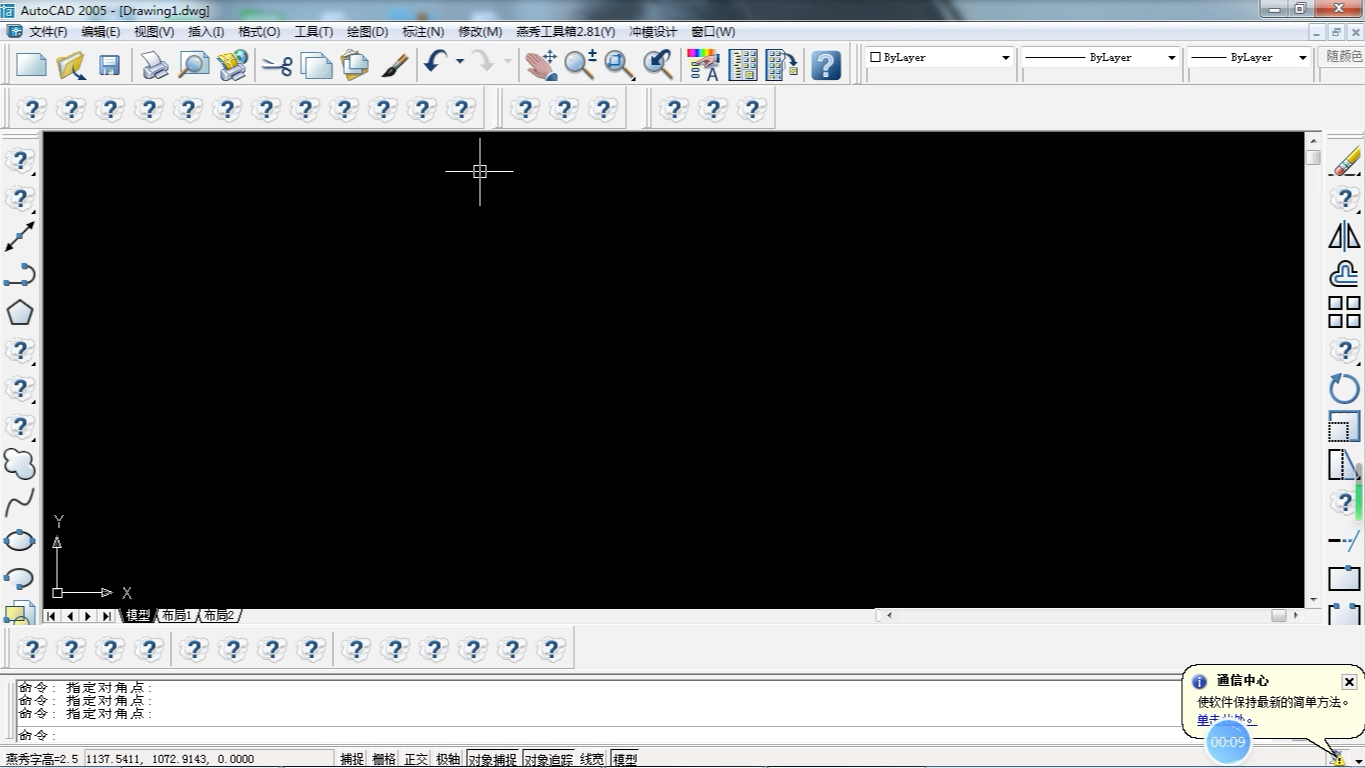Viewport: 1365px width, 768px height.
Task: Open the 冲模设计 menu
Action: tap(653, 32)
